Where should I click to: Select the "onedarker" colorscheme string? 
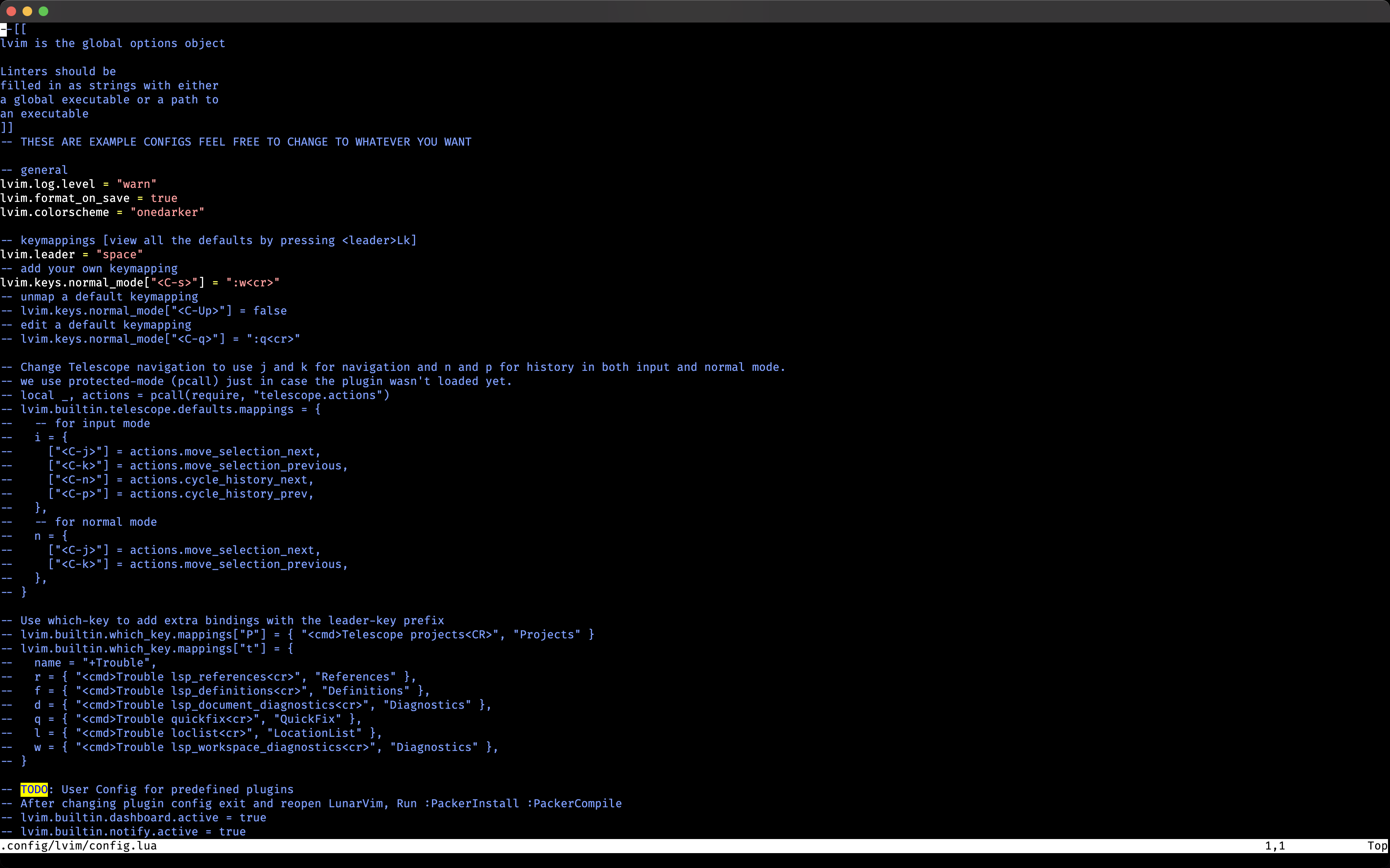(168, 212)
